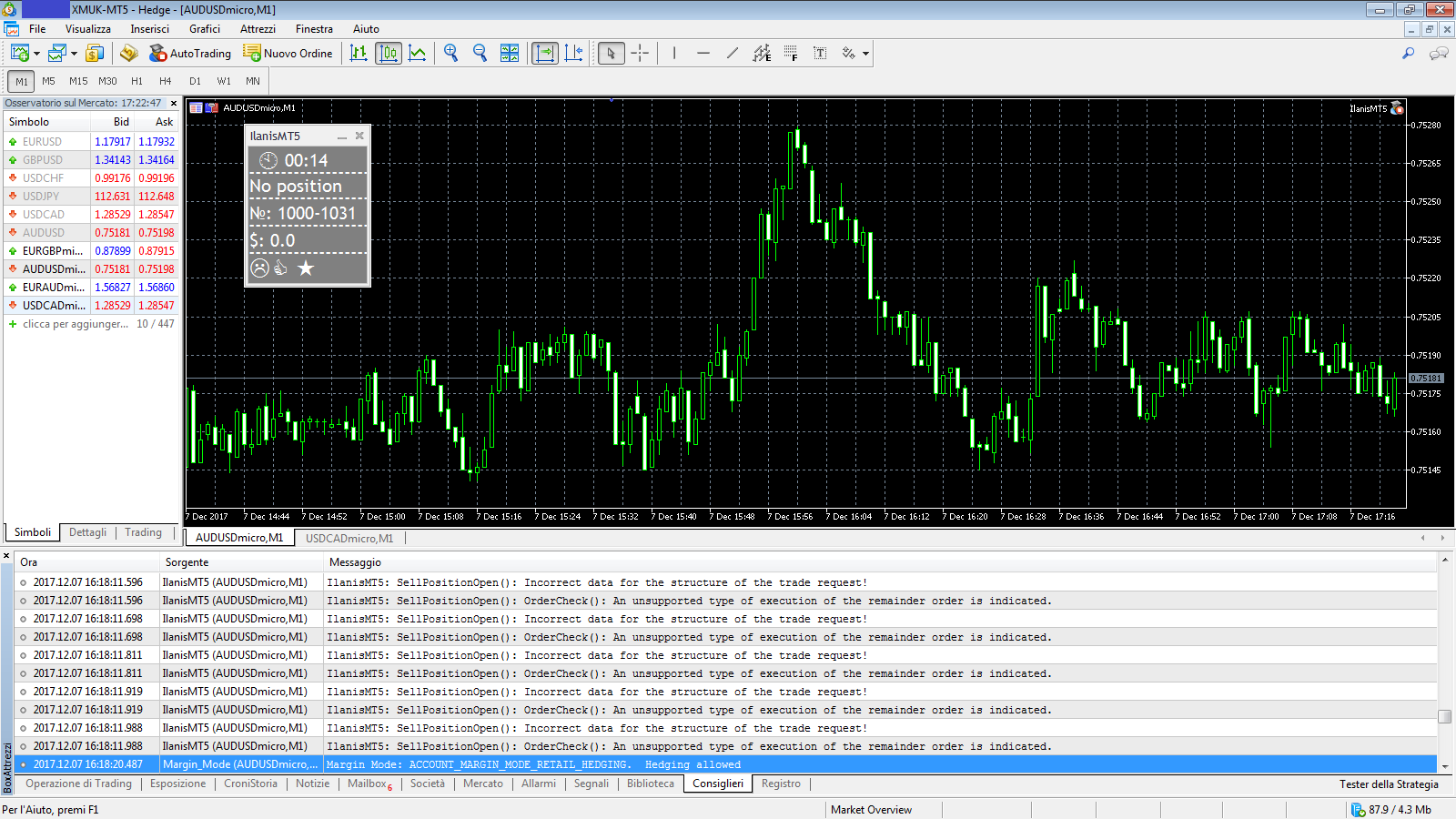
Task: Select the crosshair cursor tool
Action: pyautogui.click(x=640, y=53)
